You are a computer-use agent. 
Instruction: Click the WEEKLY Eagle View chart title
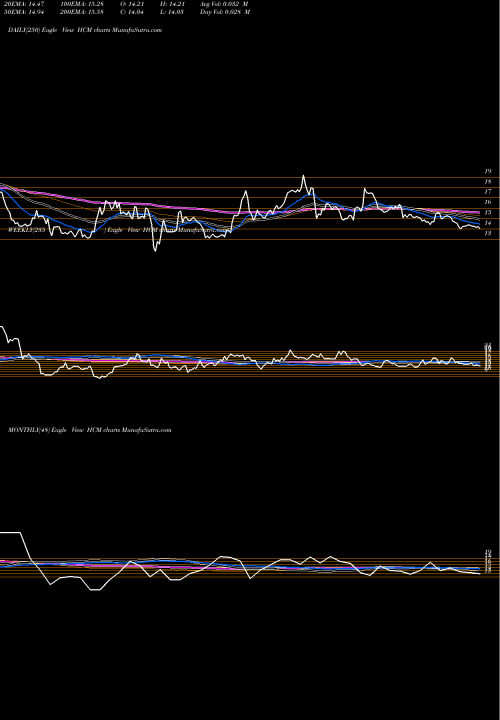(x=118, y=230)
